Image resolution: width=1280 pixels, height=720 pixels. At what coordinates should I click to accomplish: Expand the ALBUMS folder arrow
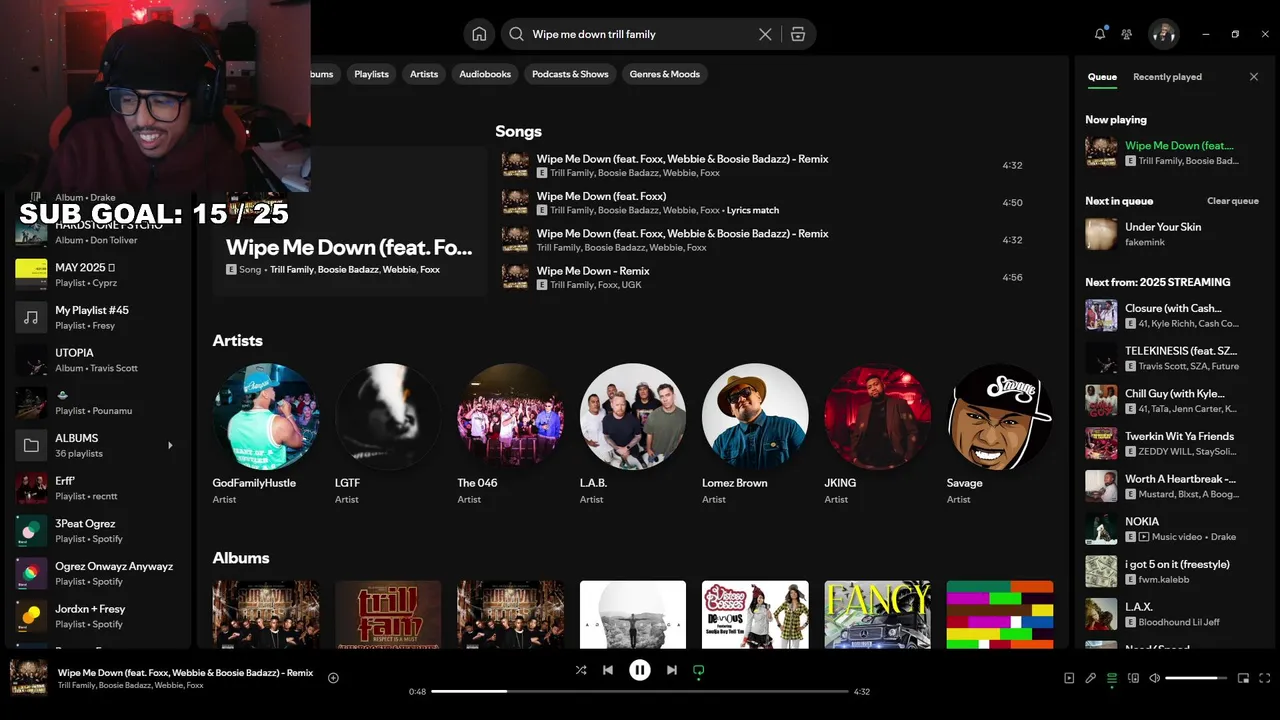pyautogui.click(x=169, y=445)
